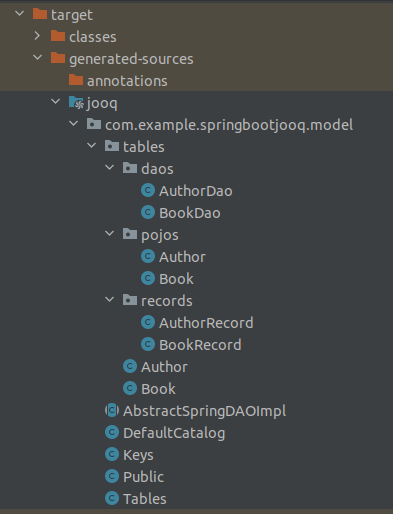
Task: Collapse the records package chevron
Action: [x=110, y=300]
